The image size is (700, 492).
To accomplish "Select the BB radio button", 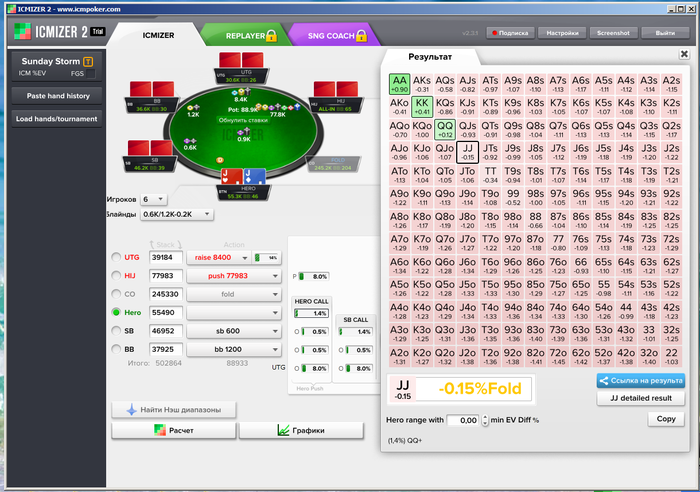I will pos(116,349).
